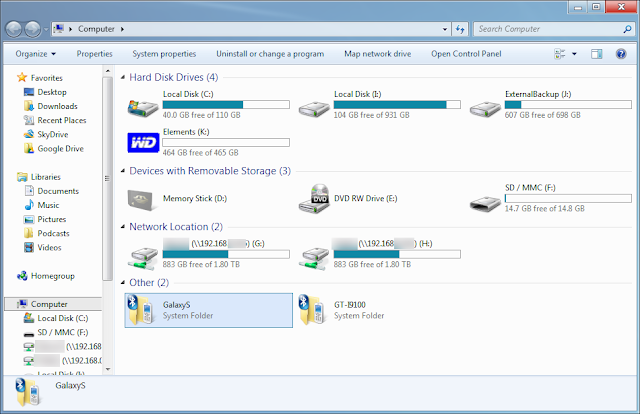Click GalaxyS icon in details pane
Screen dimensions: 640x414
(x=27, y=392)
